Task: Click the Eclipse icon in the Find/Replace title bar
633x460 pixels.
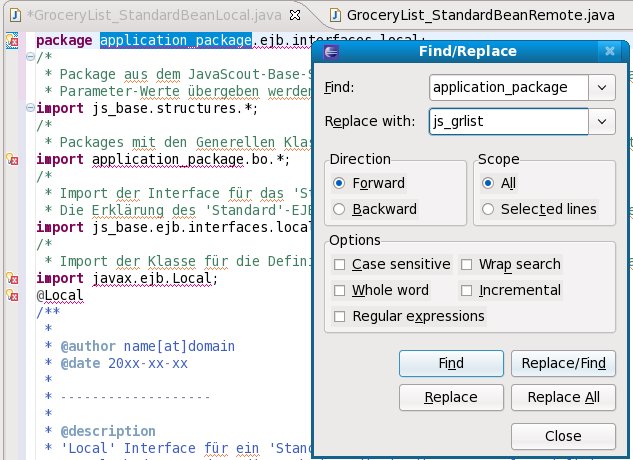Action: (332, 51)
